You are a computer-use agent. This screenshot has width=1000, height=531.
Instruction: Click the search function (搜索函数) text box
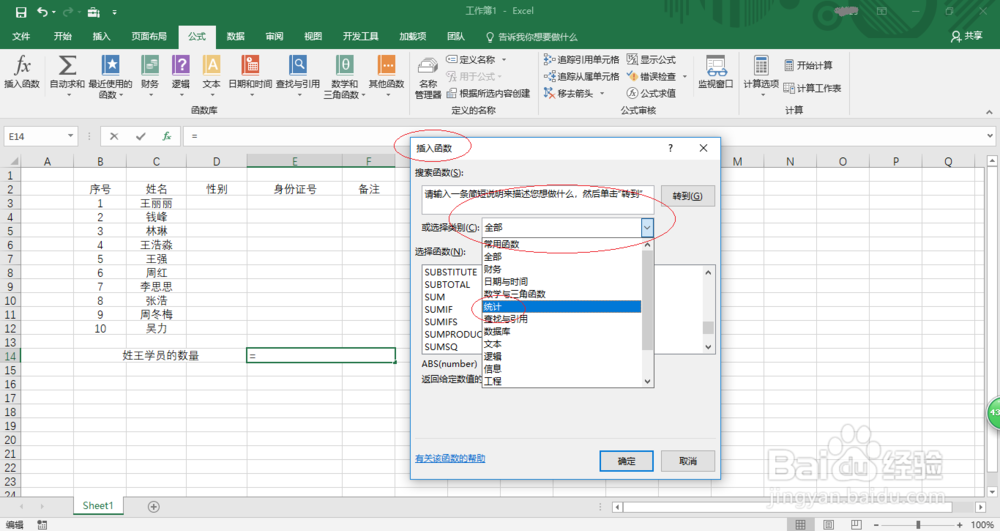click(538, 200)
